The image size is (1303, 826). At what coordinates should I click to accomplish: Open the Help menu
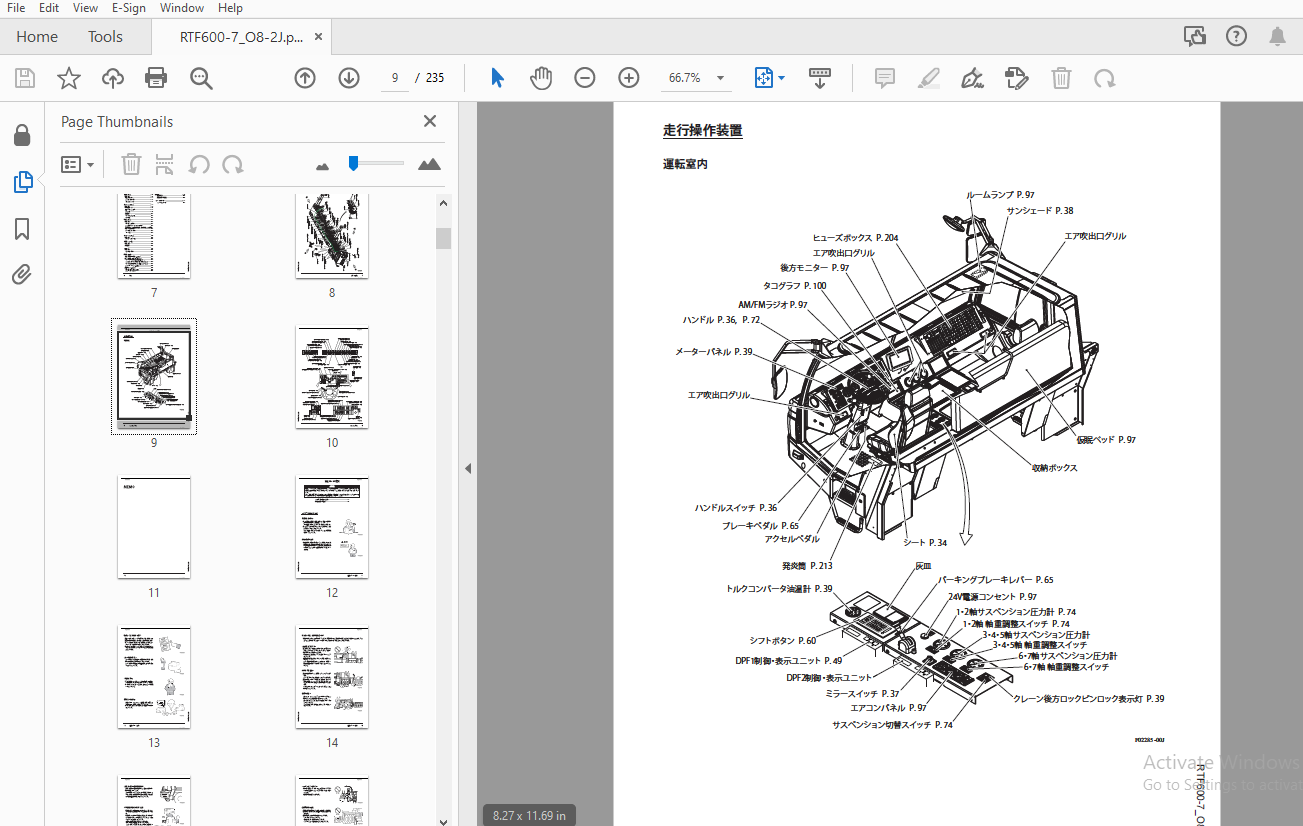(230, 8)
